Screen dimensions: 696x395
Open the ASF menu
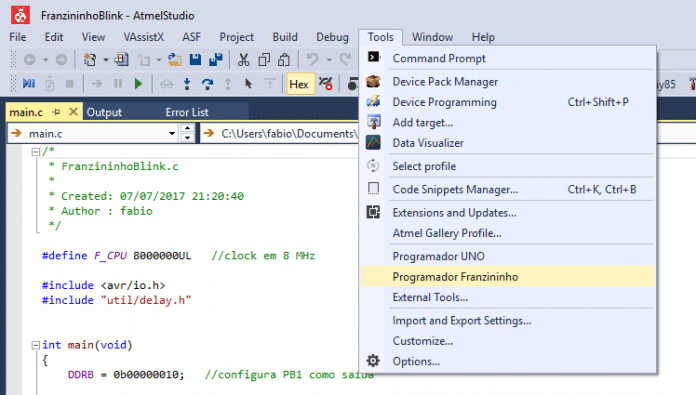click(x=191, y=37)
